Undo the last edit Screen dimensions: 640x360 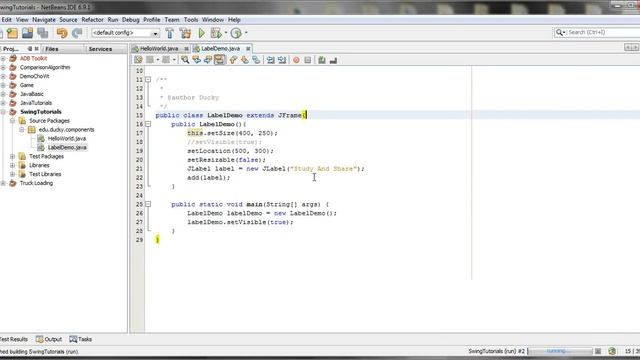coord(62,33)
